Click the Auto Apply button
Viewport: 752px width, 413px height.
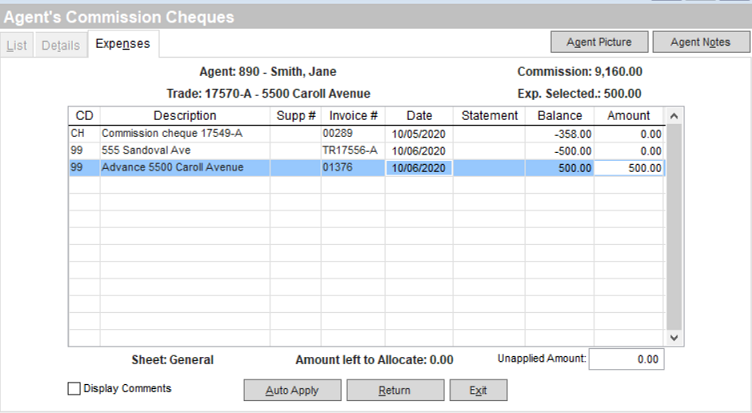291,390
